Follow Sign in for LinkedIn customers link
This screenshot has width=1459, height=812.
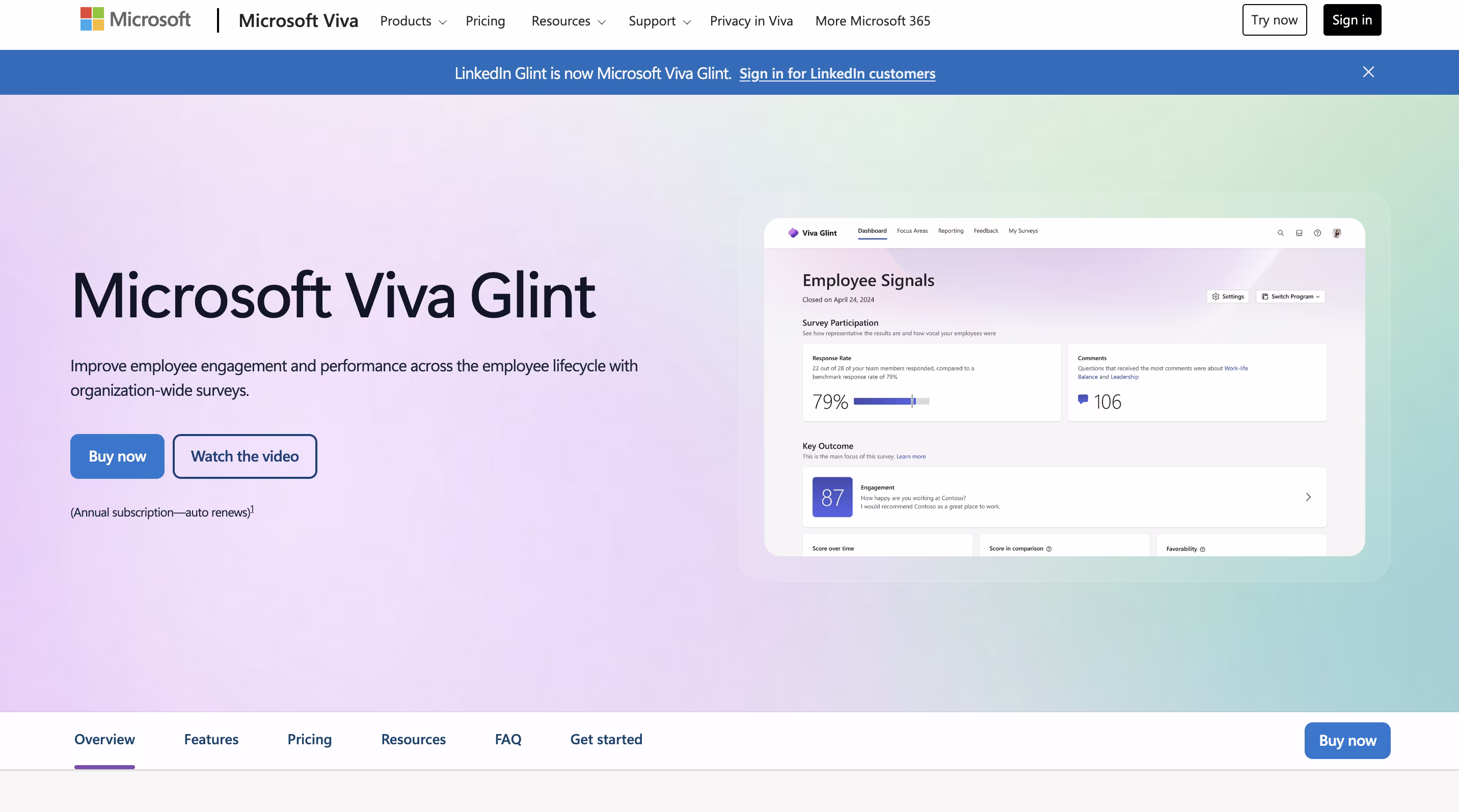837,73
